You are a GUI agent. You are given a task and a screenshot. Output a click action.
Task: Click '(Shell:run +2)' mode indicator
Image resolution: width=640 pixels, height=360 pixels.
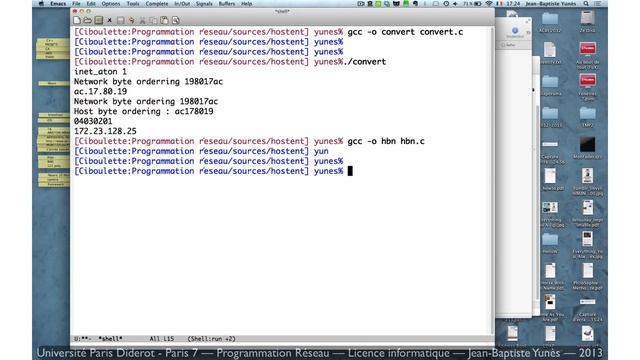pos(211,339)
